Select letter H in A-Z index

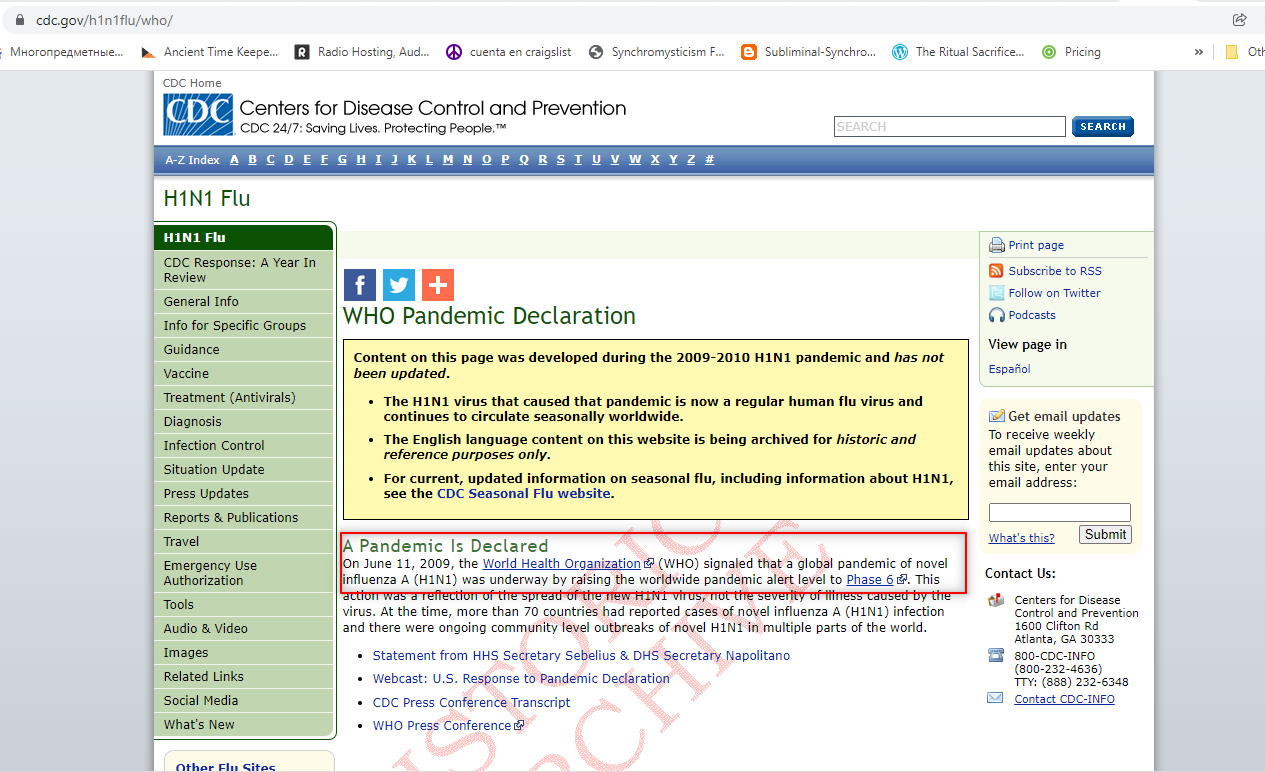point(361,160)
